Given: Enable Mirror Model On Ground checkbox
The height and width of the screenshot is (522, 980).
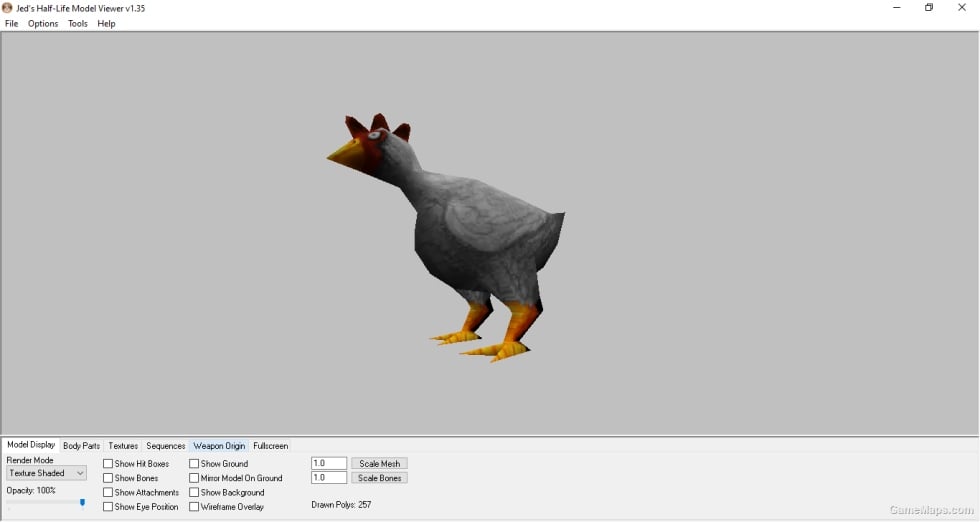Looking at the screenshot, I should click(x=194, y=478).
